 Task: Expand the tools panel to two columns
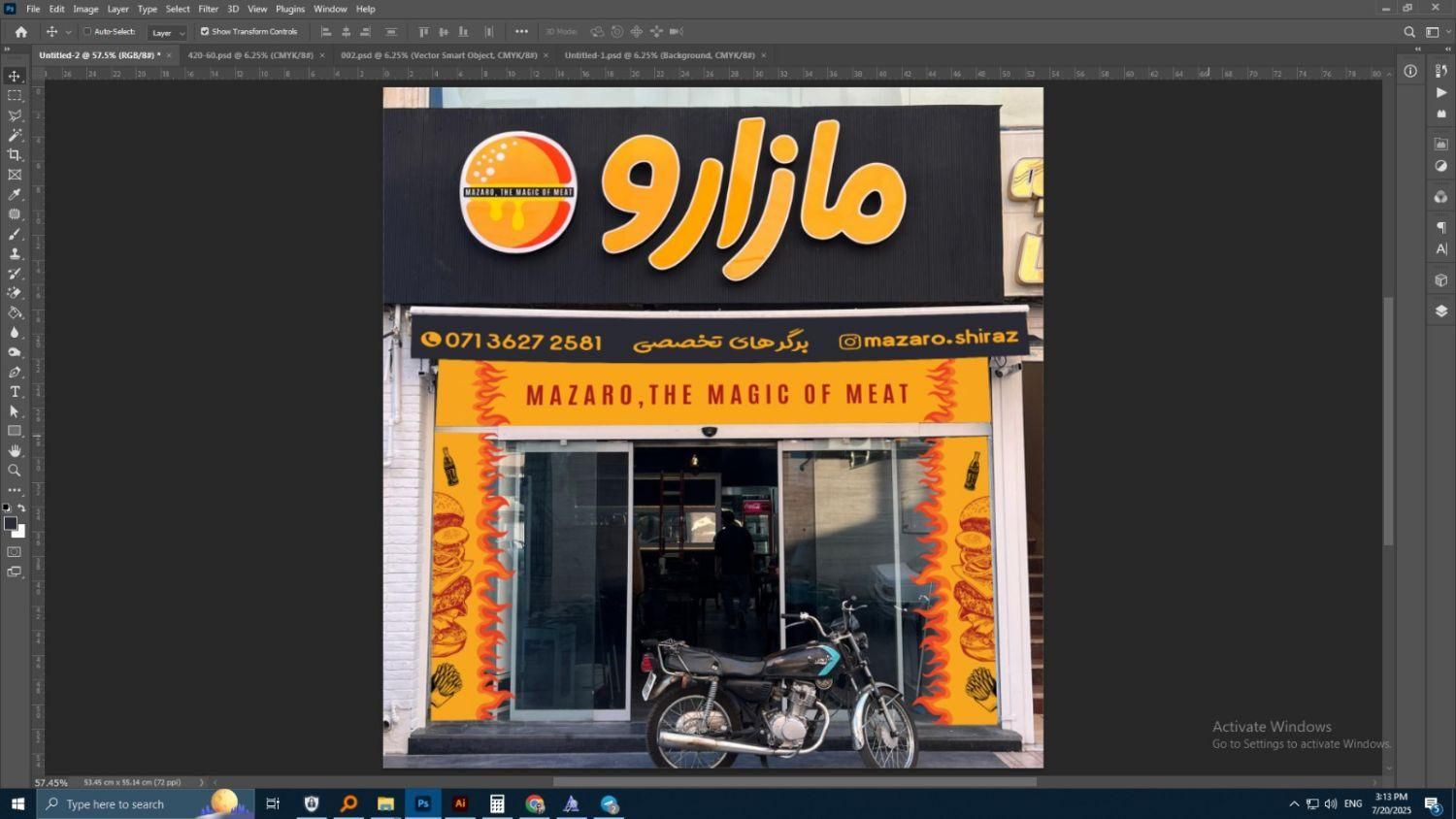click(x=8, y=49)
